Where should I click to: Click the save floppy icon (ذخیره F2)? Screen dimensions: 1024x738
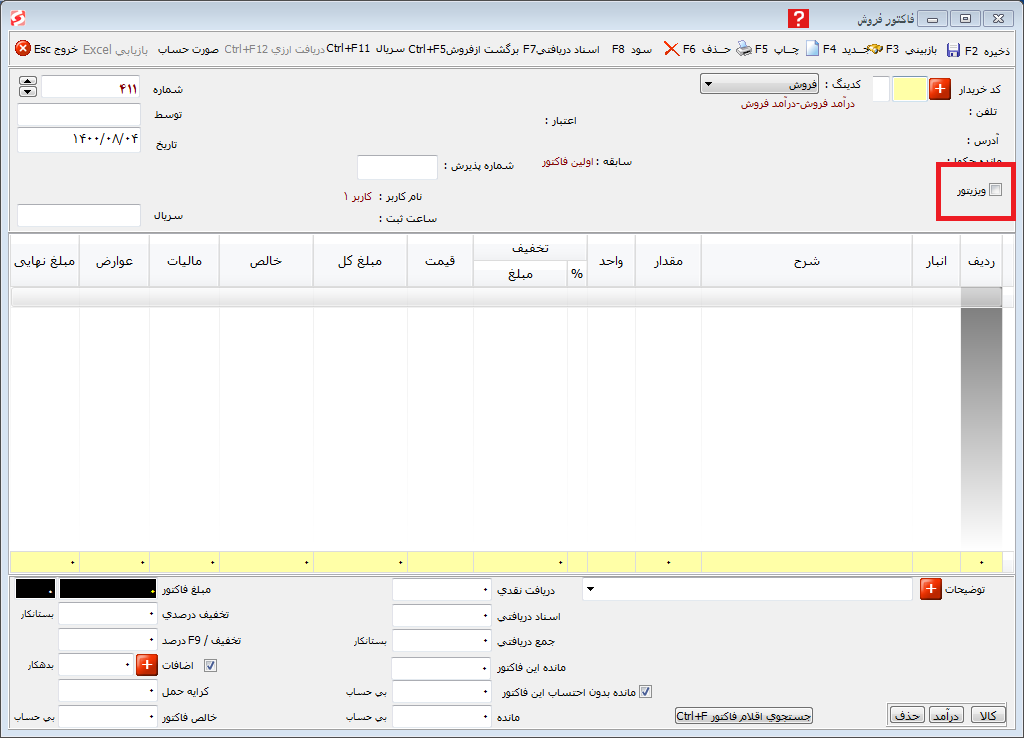[x=953, y=50]
